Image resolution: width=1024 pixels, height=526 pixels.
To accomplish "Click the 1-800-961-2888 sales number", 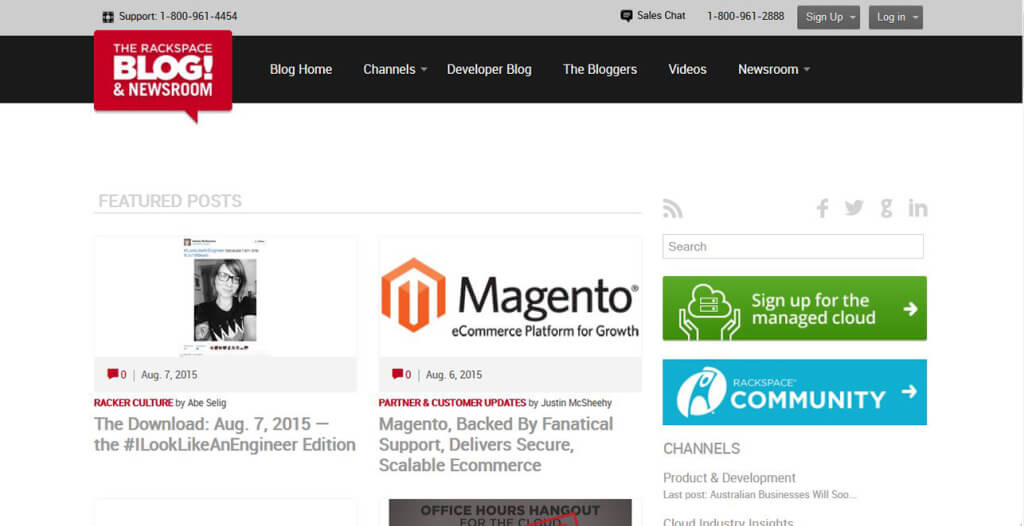I will 745,16.
